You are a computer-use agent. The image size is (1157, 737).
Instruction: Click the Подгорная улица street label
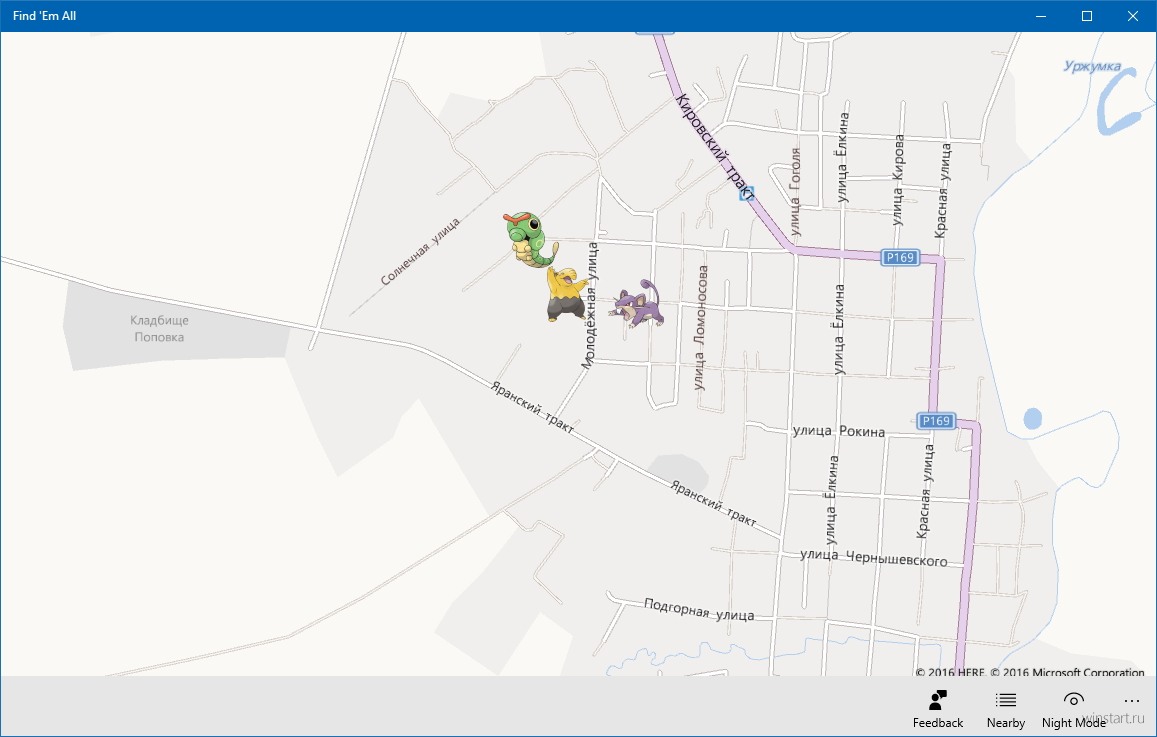tap(698, 610)
